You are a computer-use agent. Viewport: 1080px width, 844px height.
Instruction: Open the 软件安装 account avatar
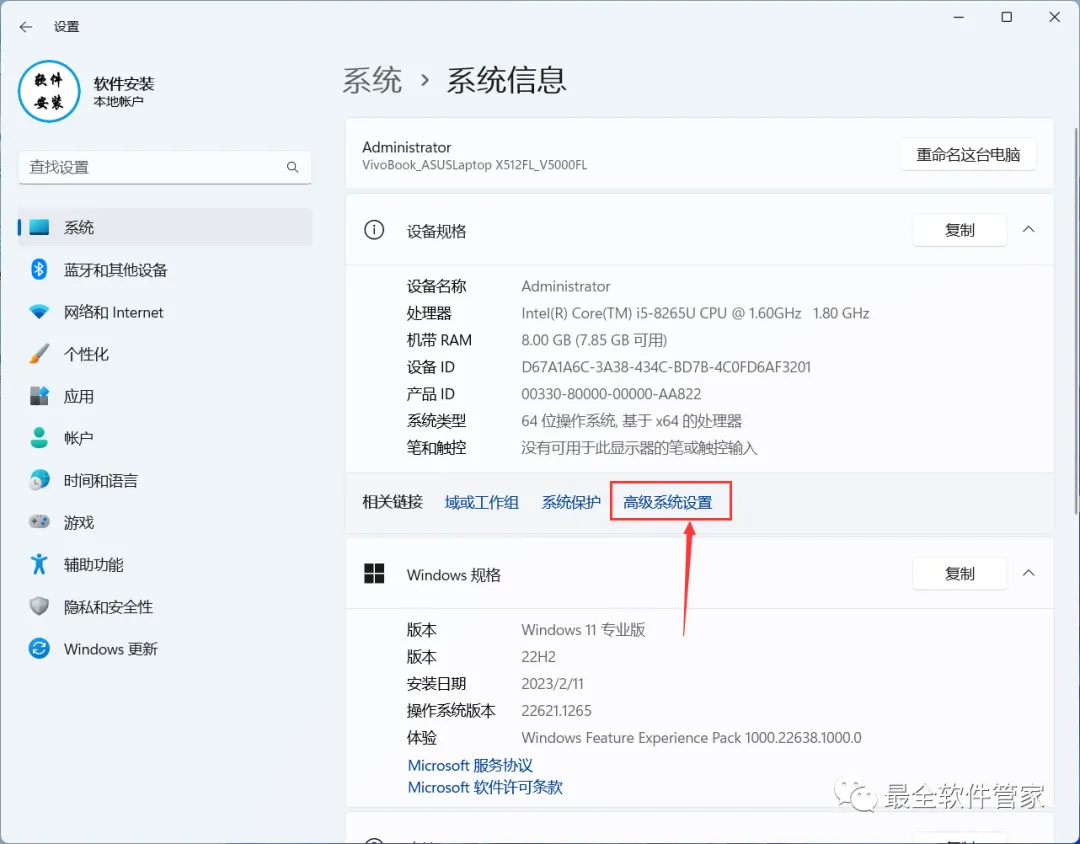49,91
